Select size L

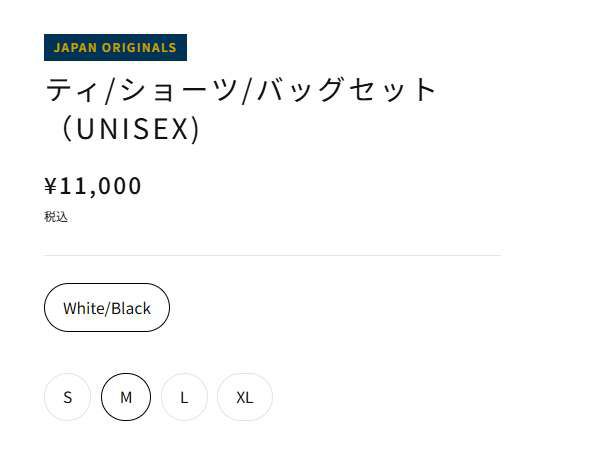(184, 397)
